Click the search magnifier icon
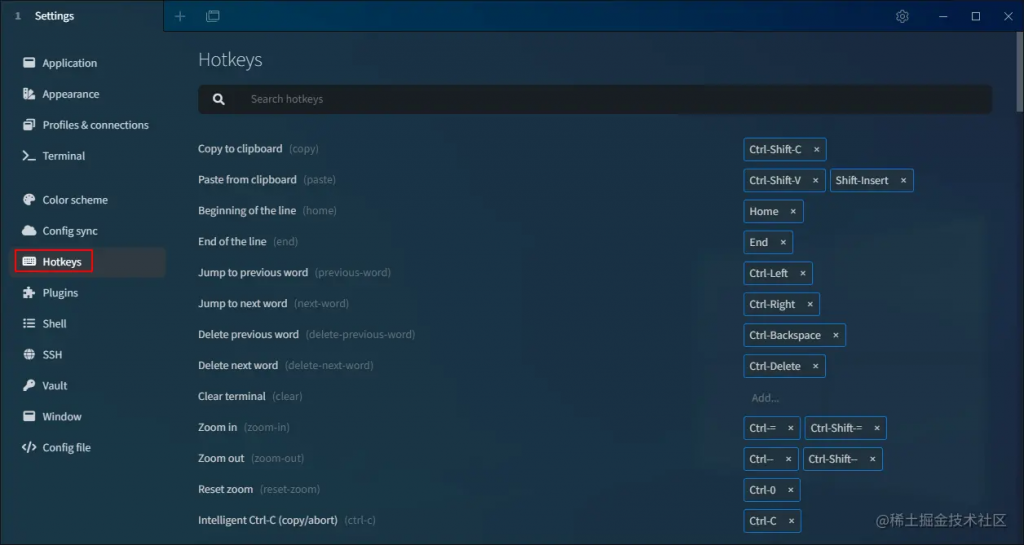Viewport: 1024px width, 545px height. coord(219,99)
